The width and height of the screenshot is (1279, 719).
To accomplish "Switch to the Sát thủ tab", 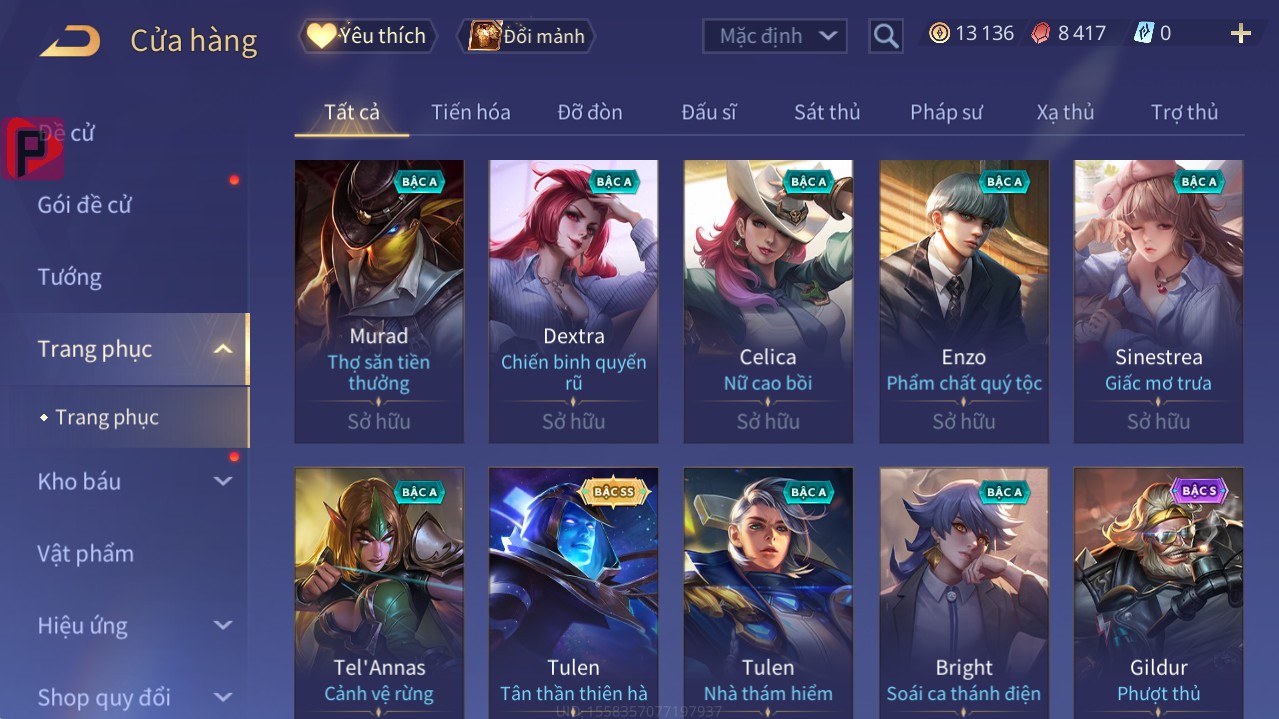I will [x=827, y=112].
